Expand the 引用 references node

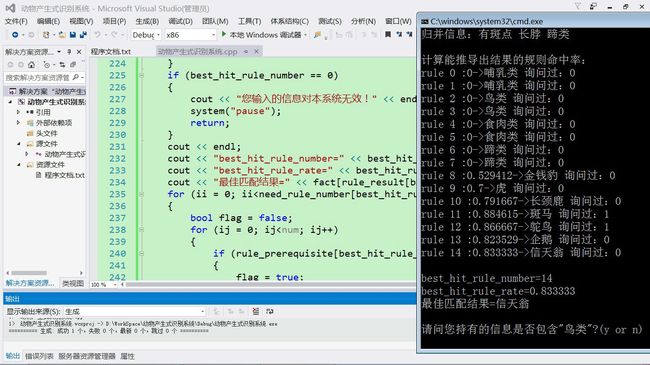click(x=18, y=112)
